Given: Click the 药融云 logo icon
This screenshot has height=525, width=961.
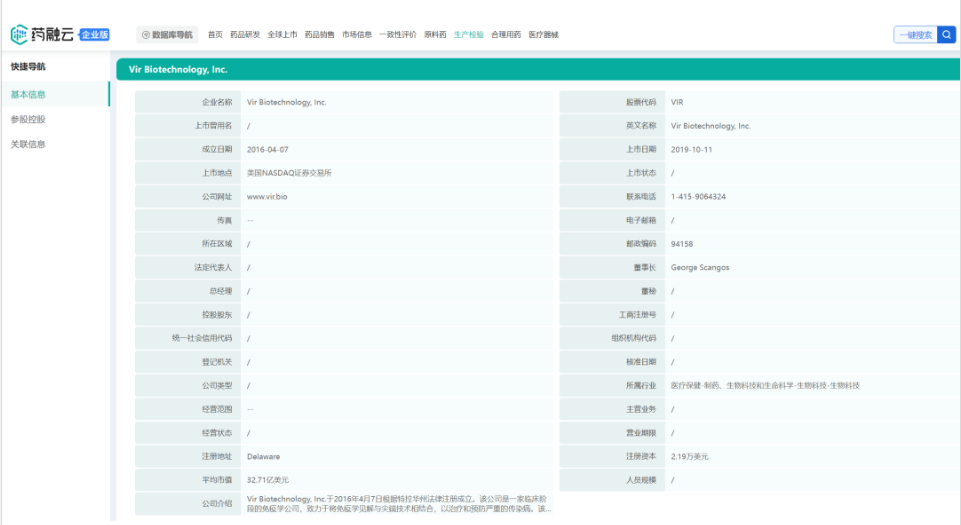Looking at the screenshot, I should (20, 35).
